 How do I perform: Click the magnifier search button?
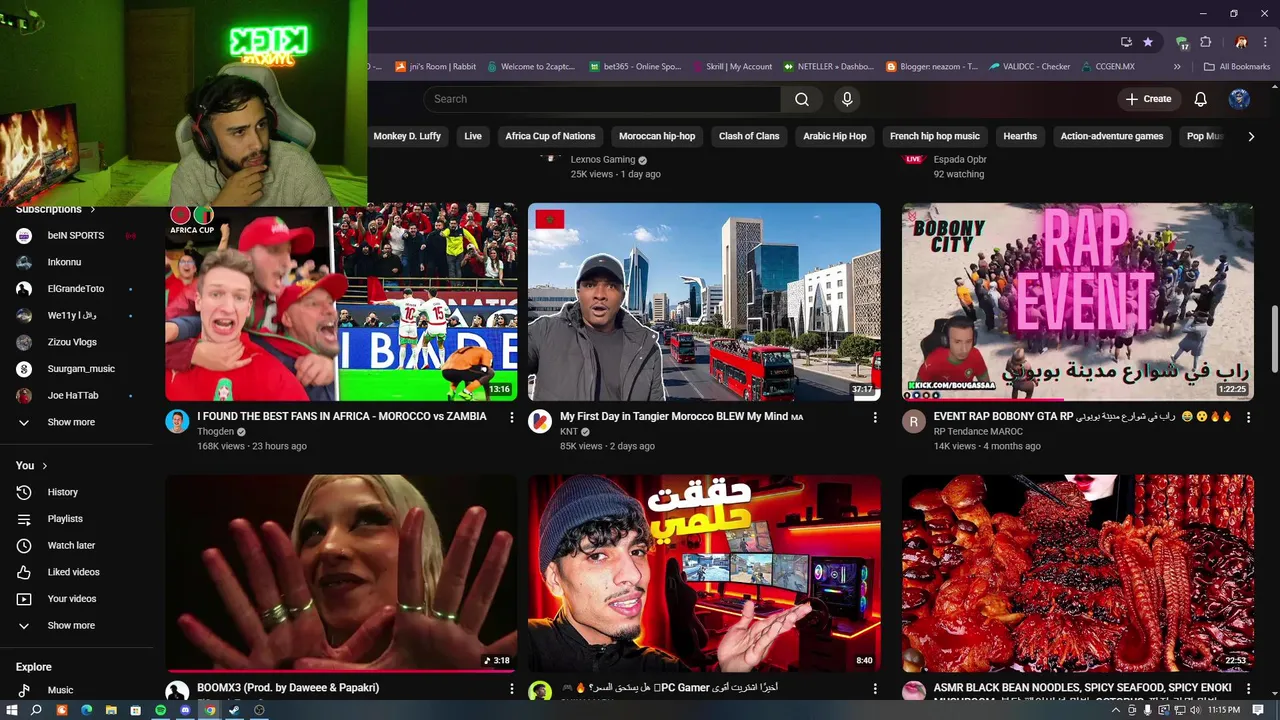[x=802, y=99]
